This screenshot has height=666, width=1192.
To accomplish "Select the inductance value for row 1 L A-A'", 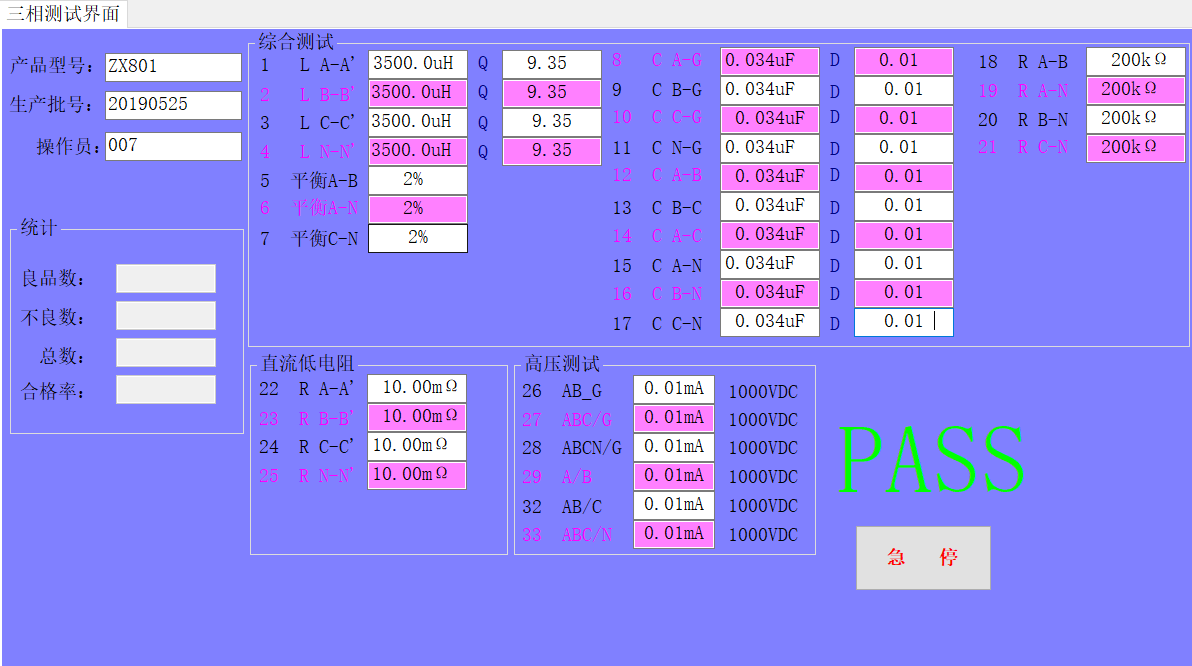I will (417, 63).
